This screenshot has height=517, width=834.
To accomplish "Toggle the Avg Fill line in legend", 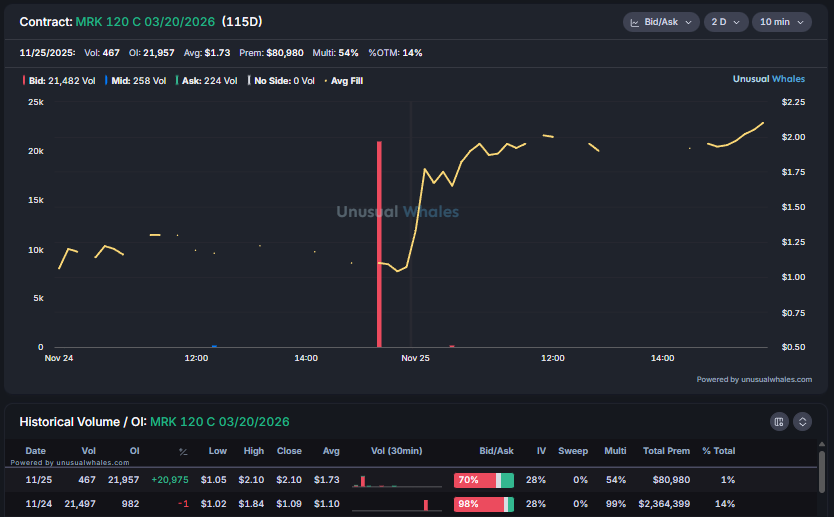I will [343, 81].
